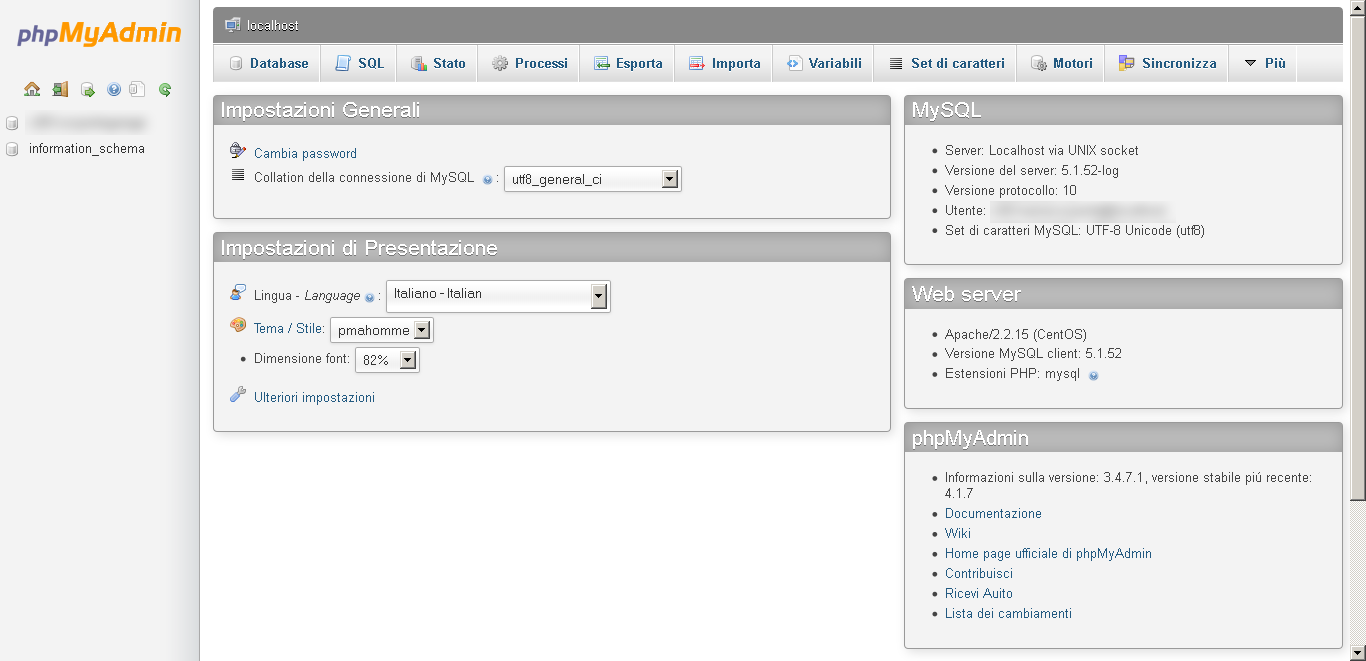
Task: Open the Wiki link
Action: coord(958,533)
